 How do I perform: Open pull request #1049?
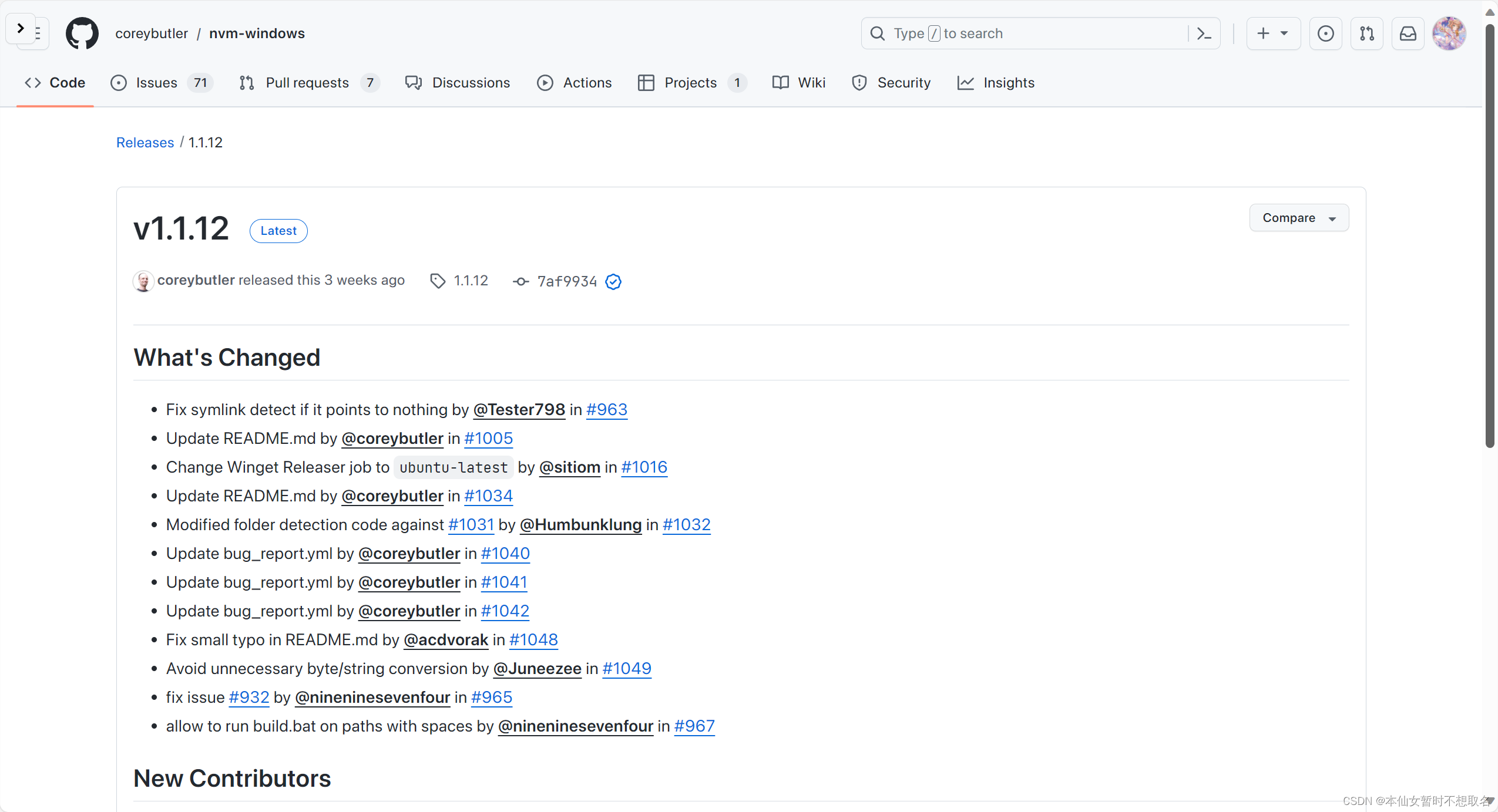627,669
